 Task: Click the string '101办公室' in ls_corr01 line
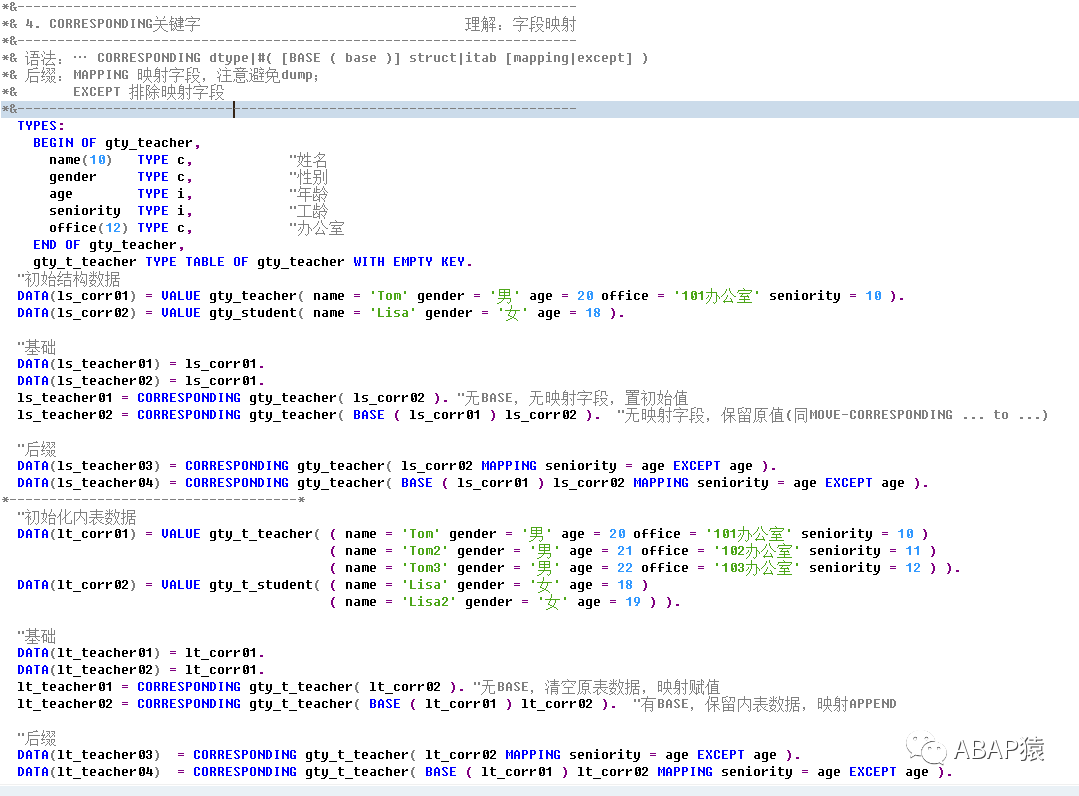[716, 296]
